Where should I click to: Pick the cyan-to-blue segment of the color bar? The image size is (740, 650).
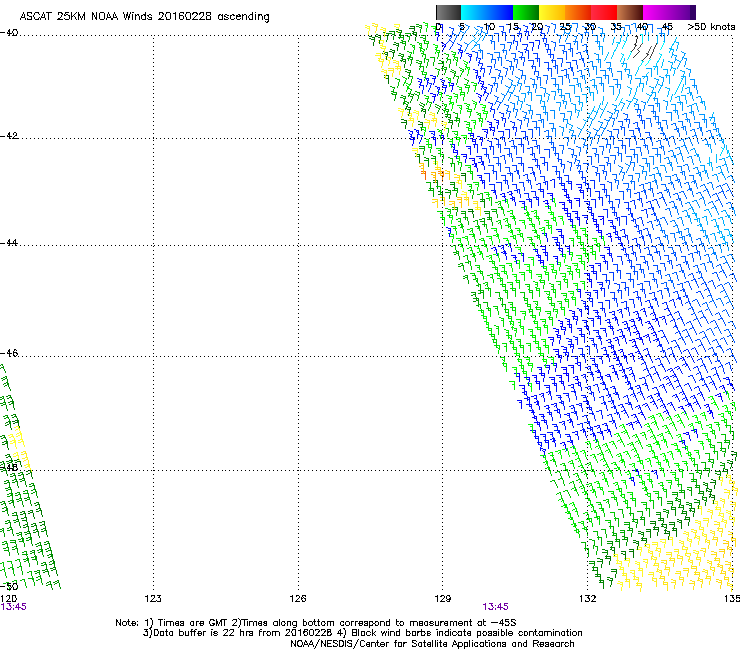pos(487,12)
